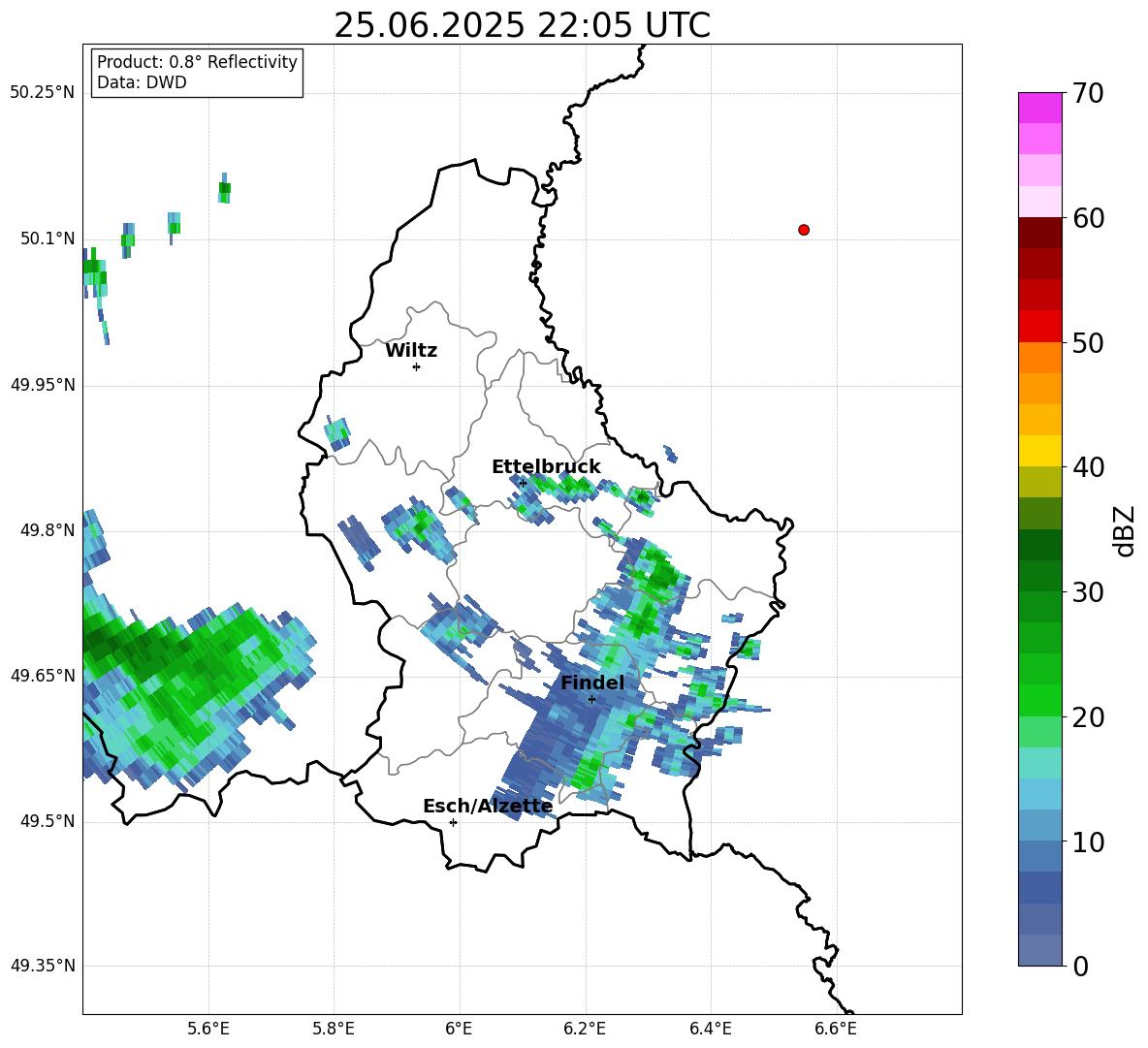
Task: Click the 49.35°N latitude label
Action: (43, 966)
